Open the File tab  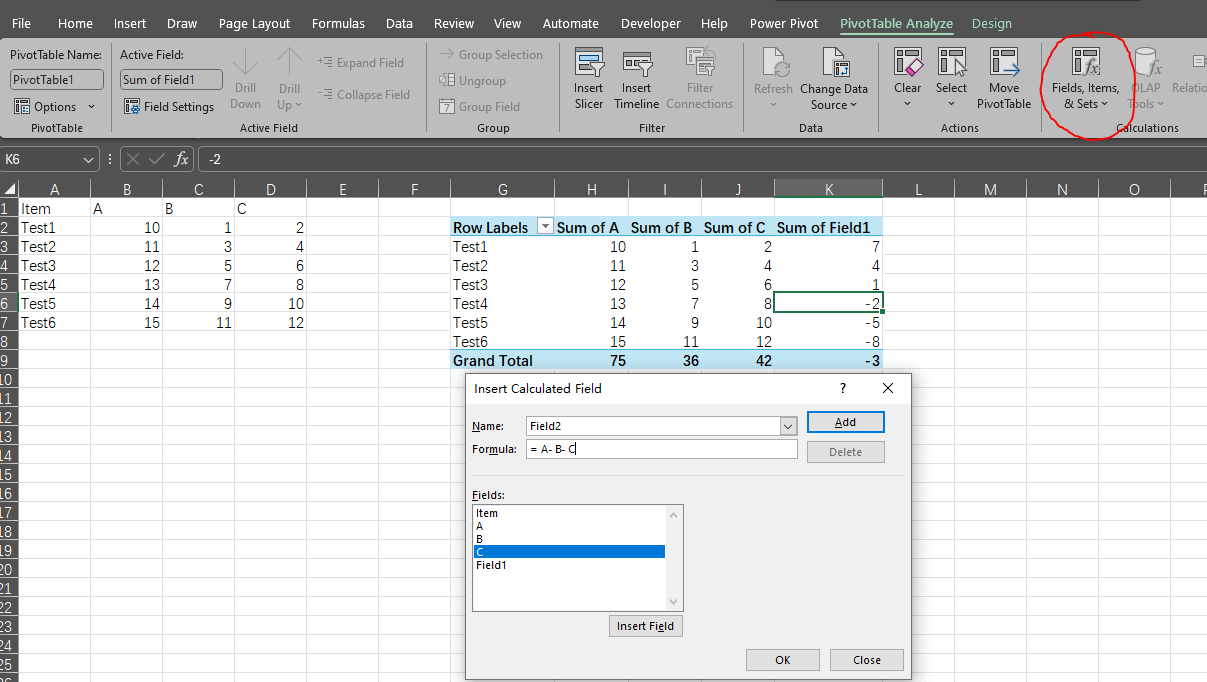click(21, 23)
